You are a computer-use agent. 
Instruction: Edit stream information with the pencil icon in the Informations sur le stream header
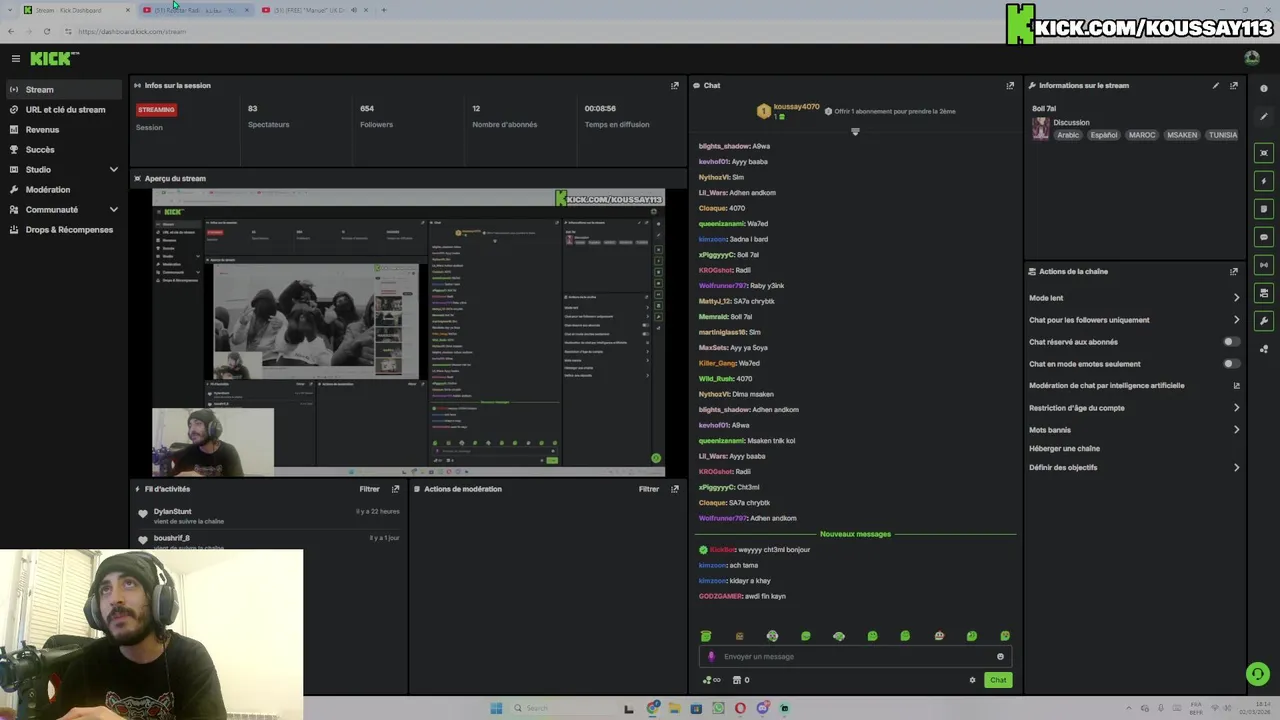(x=1216, y=86)
